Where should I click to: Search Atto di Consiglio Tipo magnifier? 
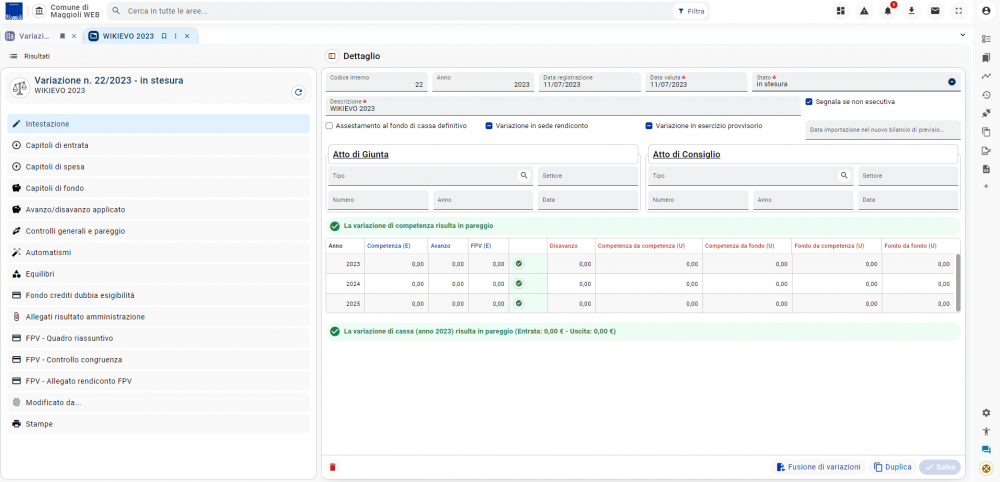tap(844, 175)
